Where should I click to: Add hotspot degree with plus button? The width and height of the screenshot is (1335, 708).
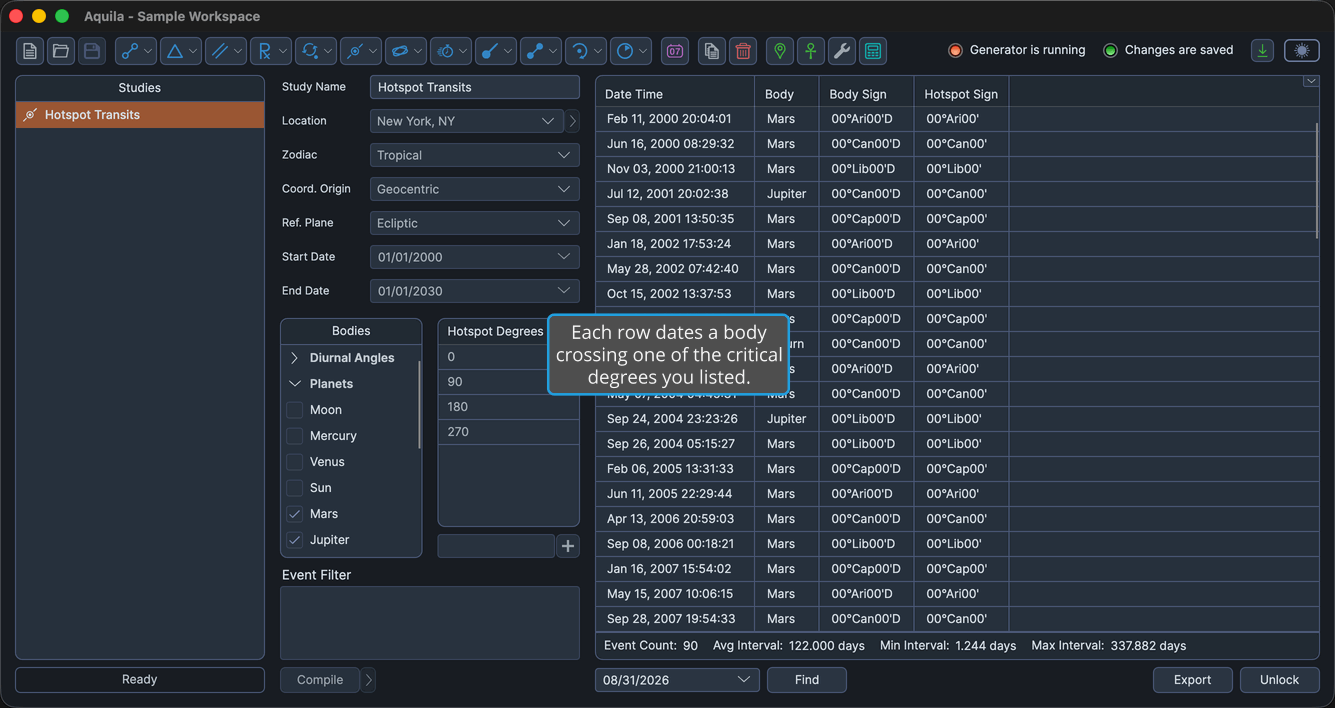pyautogui.click(x=568, y=546)
